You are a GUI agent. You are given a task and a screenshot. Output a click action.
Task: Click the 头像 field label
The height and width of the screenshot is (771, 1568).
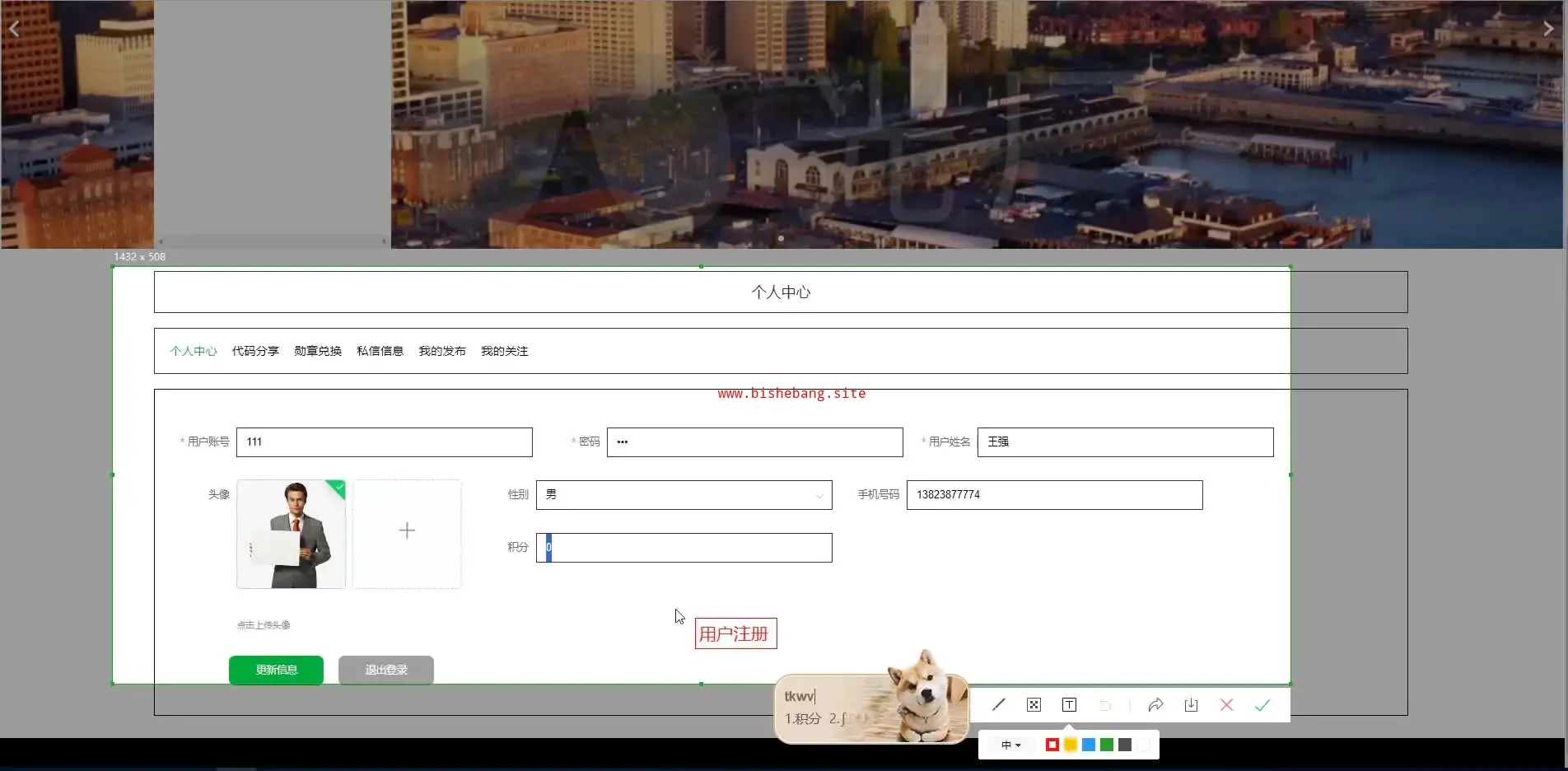(219, 494)
